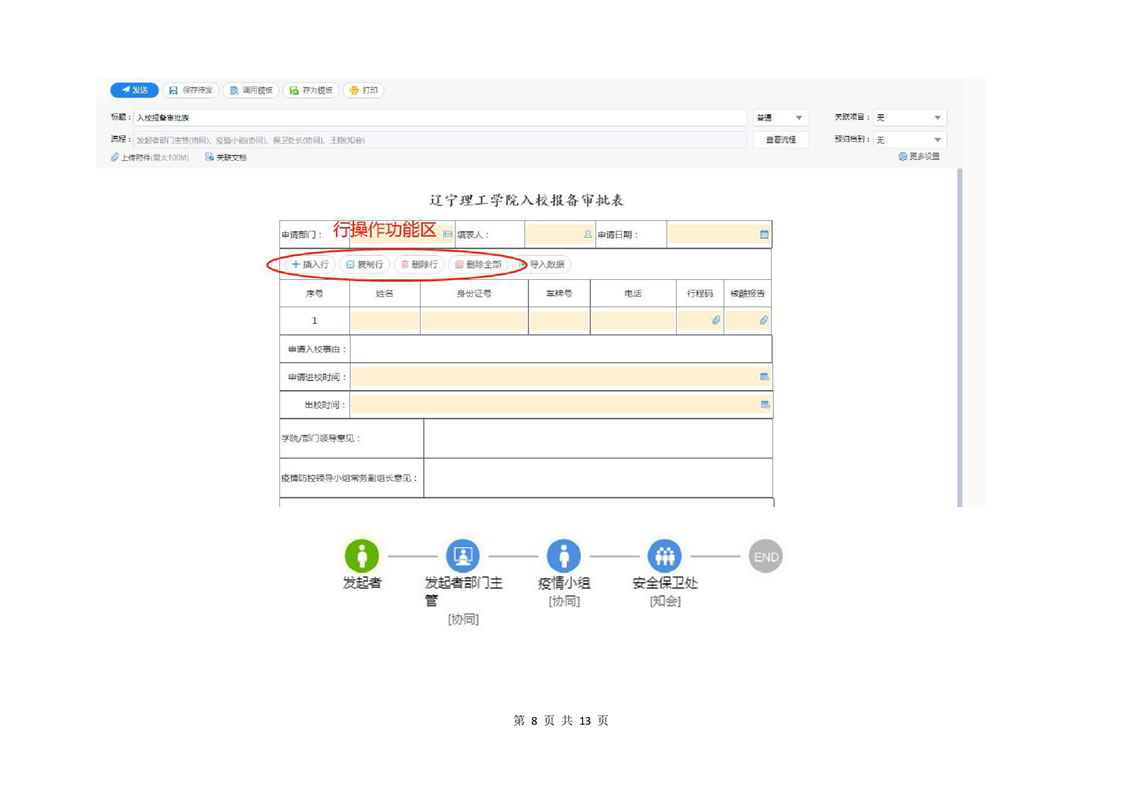Click the 学院/部门领导意见 opinion field
The width and height of the screenshot is (1122, 793).
598,438
